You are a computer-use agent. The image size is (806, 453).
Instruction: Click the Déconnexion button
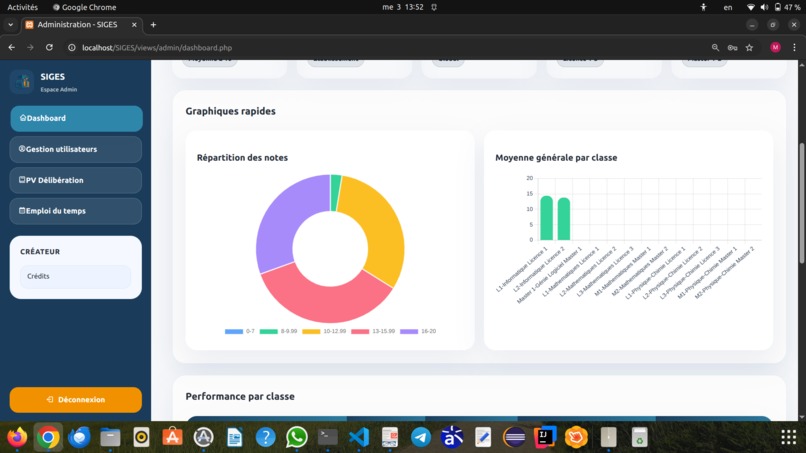pos(76,400)
